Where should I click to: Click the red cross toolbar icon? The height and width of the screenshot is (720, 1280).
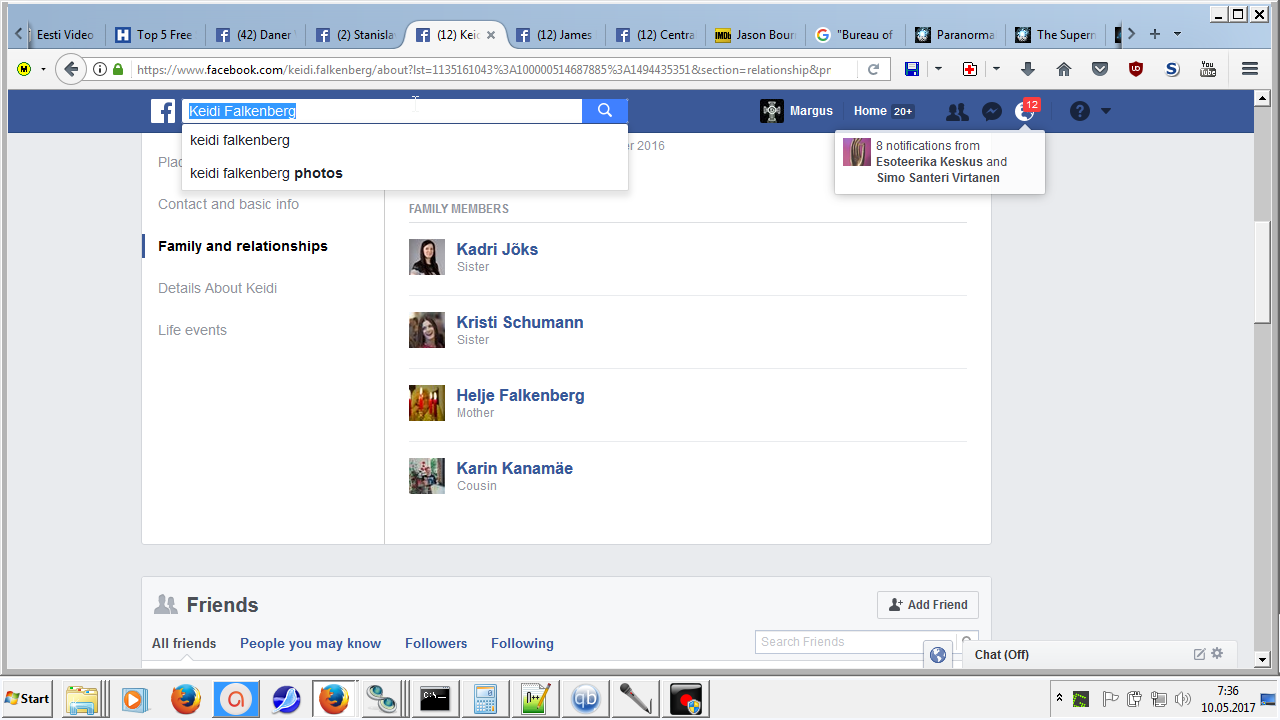pos(970,69)
